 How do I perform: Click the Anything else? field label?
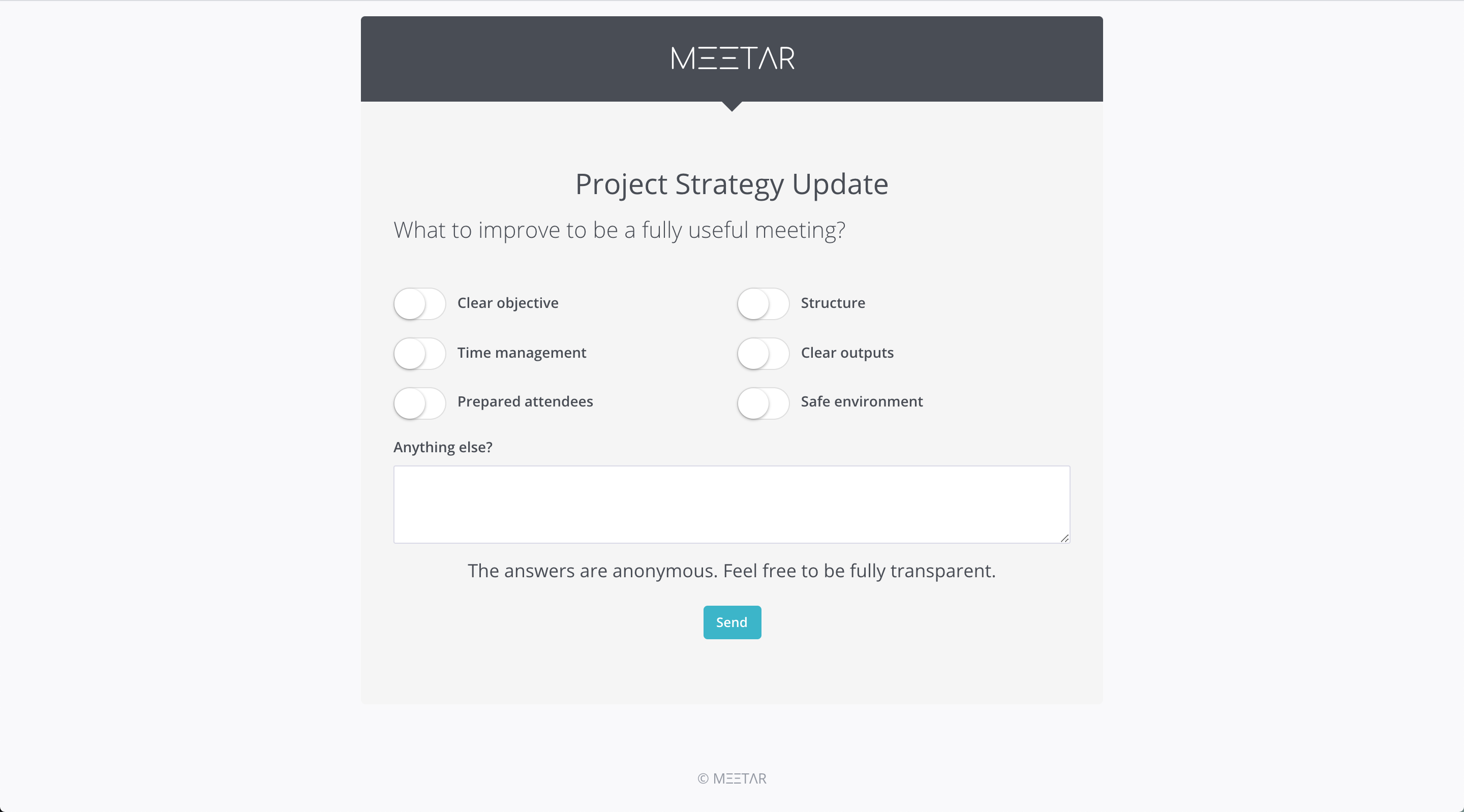pos(443,447)
